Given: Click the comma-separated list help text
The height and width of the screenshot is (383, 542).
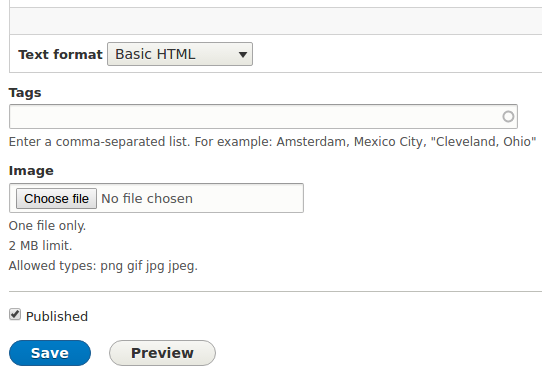Looking at the screenshot, I should tap(272, 142).
